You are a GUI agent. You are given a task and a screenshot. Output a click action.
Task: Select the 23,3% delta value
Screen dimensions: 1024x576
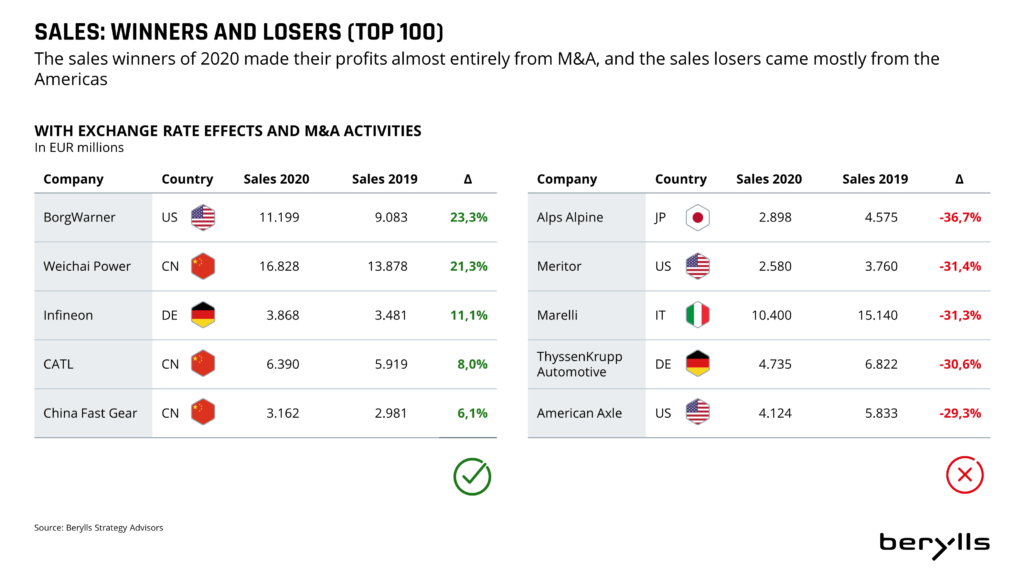pos(469,217)
